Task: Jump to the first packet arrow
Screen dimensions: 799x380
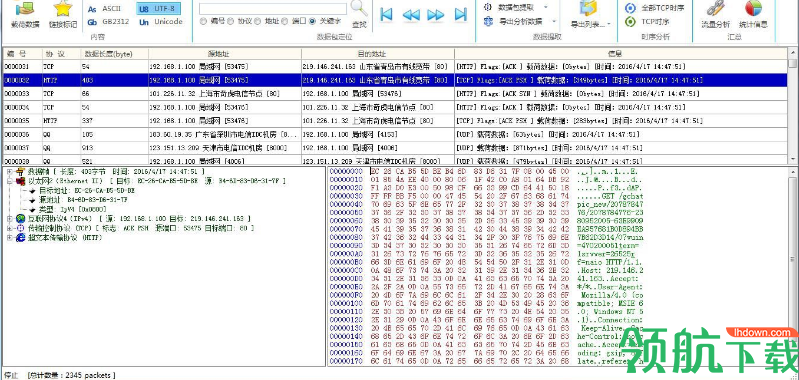Action: pyautogui.click(x=387, y=14)
